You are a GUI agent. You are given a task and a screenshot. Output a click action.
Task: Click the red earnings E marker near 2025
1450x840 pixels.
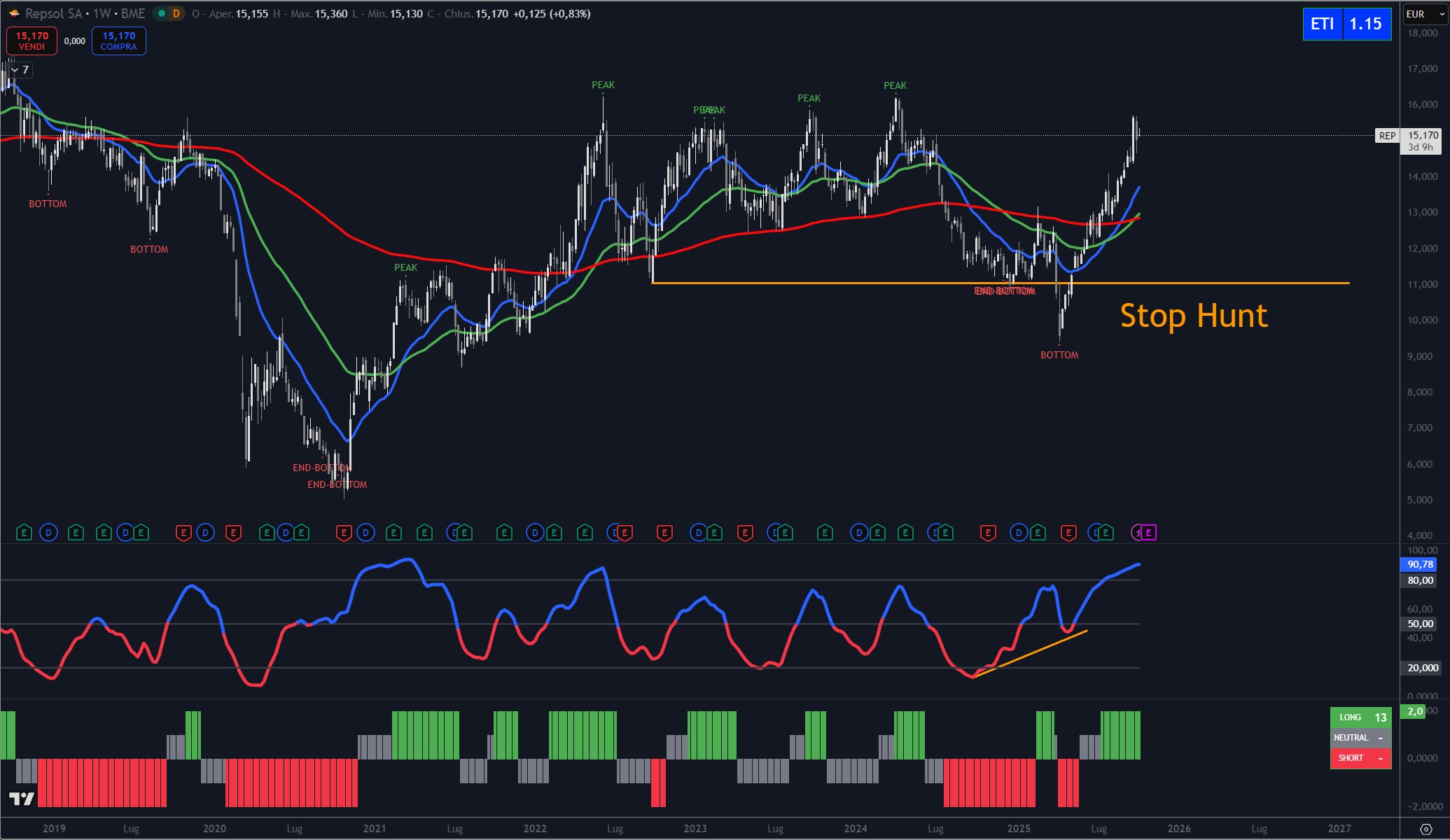point(988,533)
